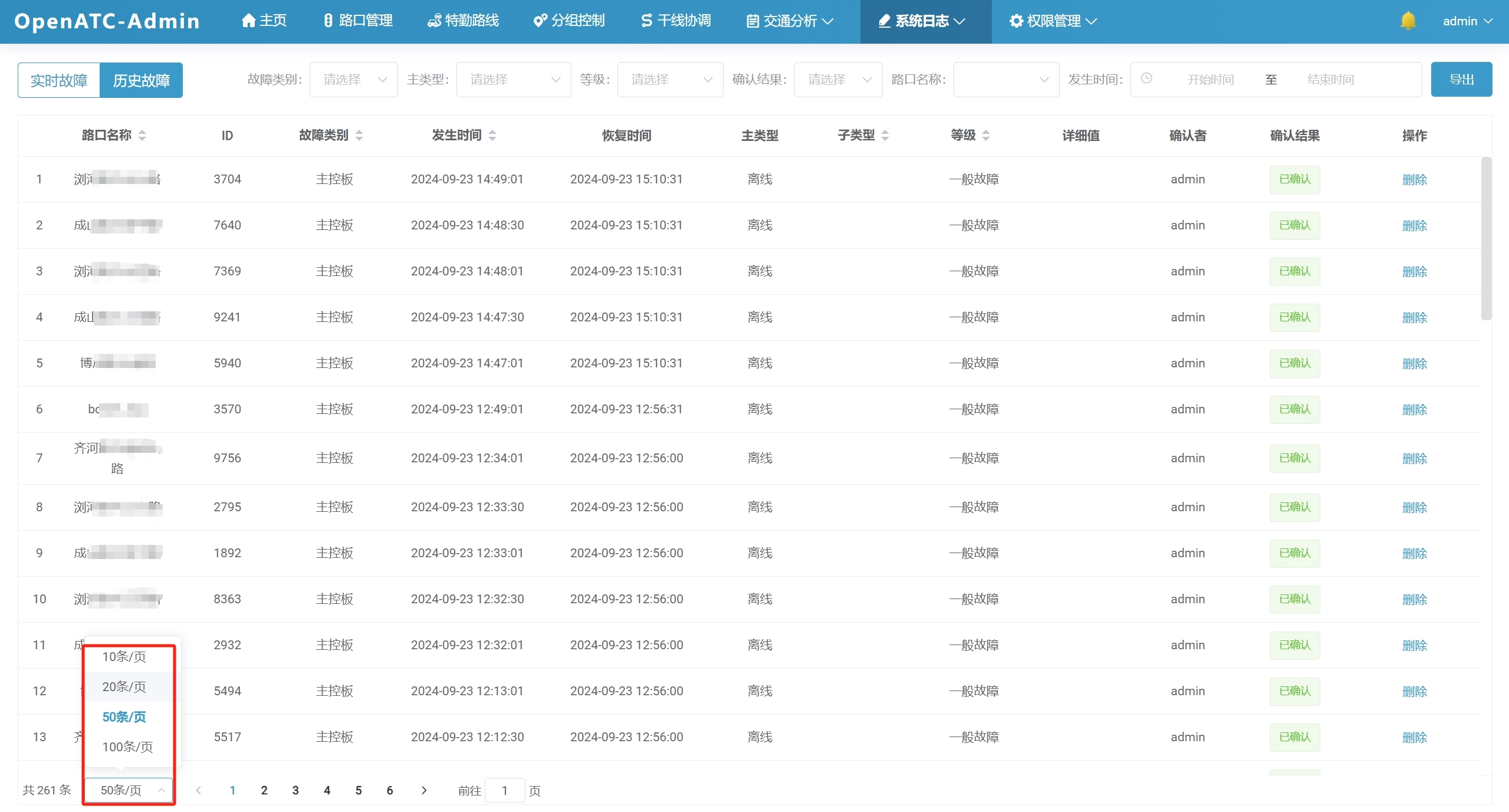Click the 导出 export button
Screen dimensions: 1509x812
coord(1461,80)
